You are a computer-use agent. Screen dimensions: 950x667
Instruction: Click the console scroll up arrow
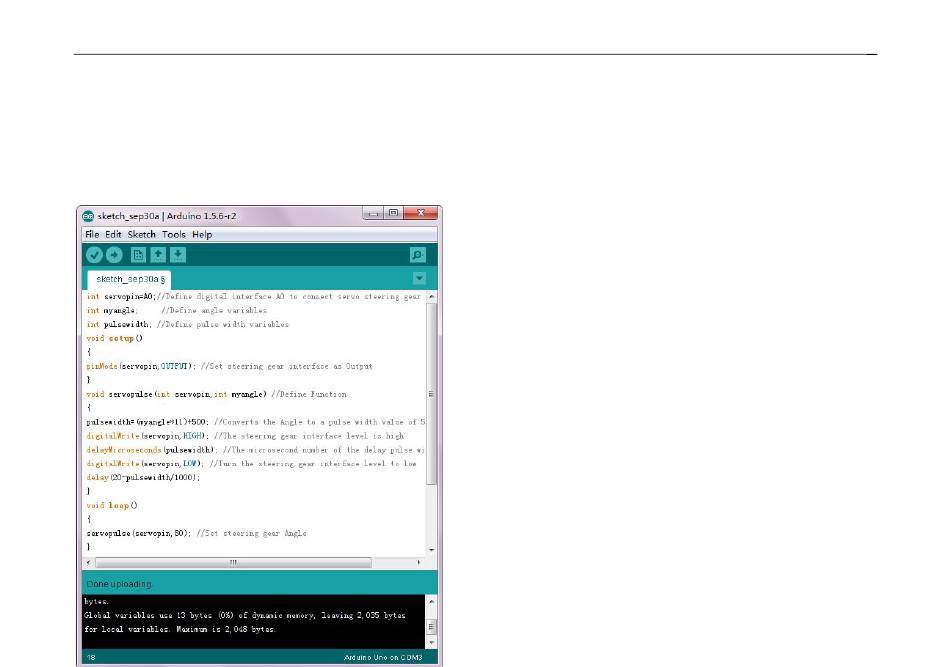tap(431, 602)
